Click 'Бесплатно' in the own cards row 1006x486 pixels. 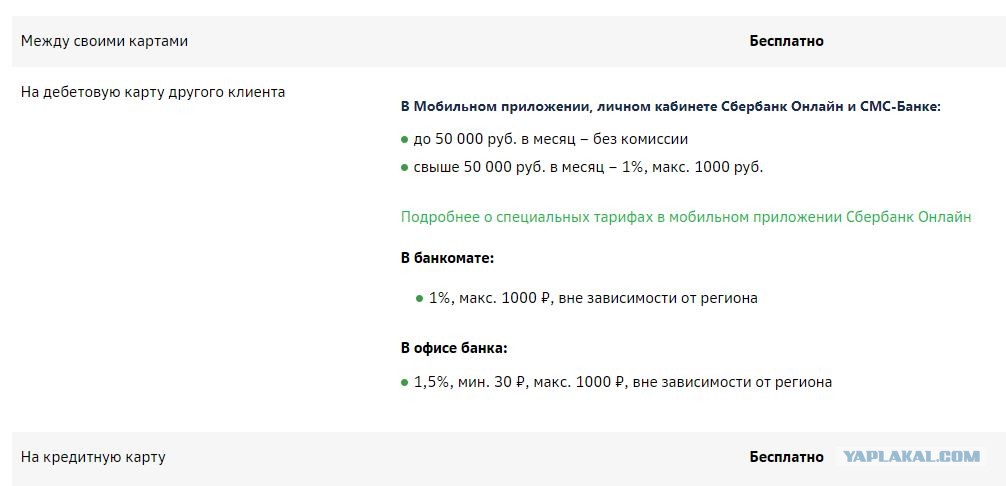[x=787, y=41]
